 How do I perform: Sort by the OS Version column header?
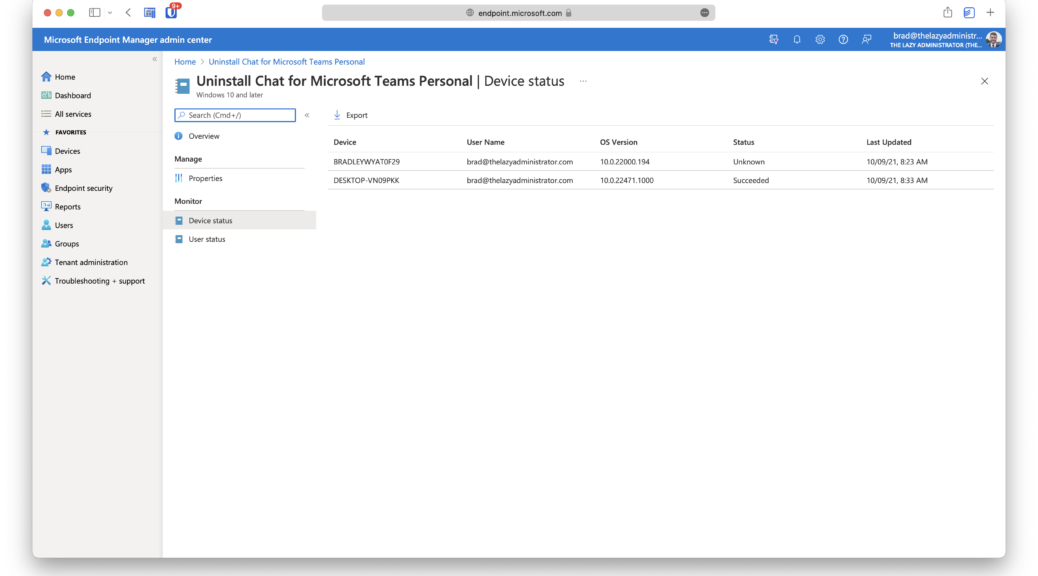click(618, 142)
